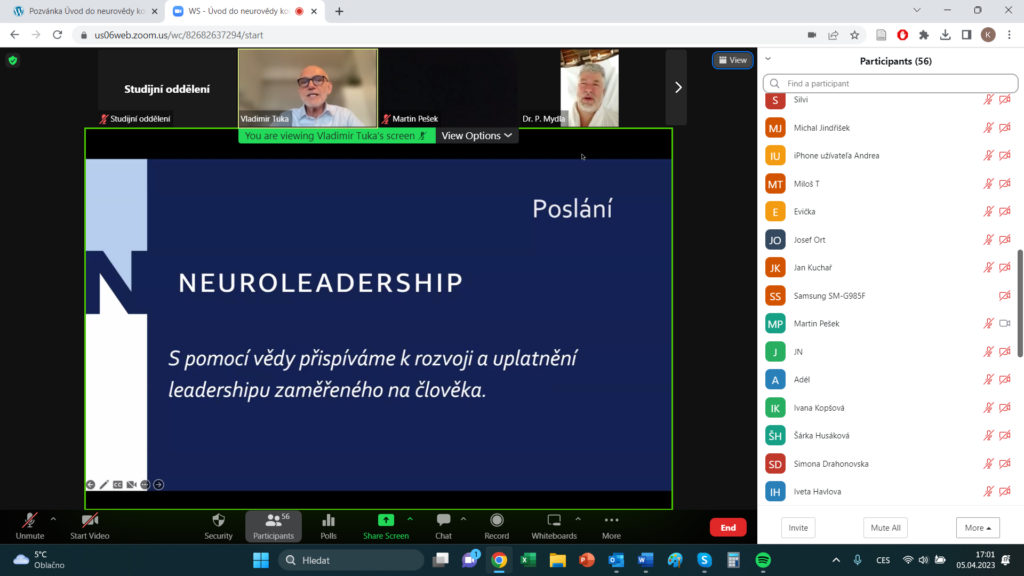Click the next slide arrow on the presentation
This screenshot has width=1024, height=576.
coord(159,485)
